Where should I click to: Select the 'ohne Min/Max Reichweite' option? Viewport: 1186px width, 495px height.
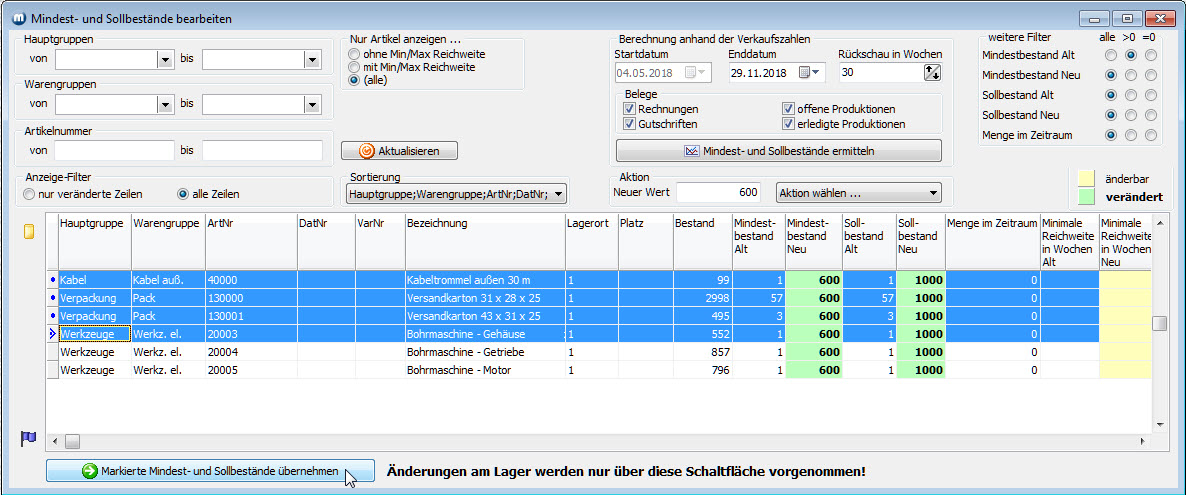point(353,54)
